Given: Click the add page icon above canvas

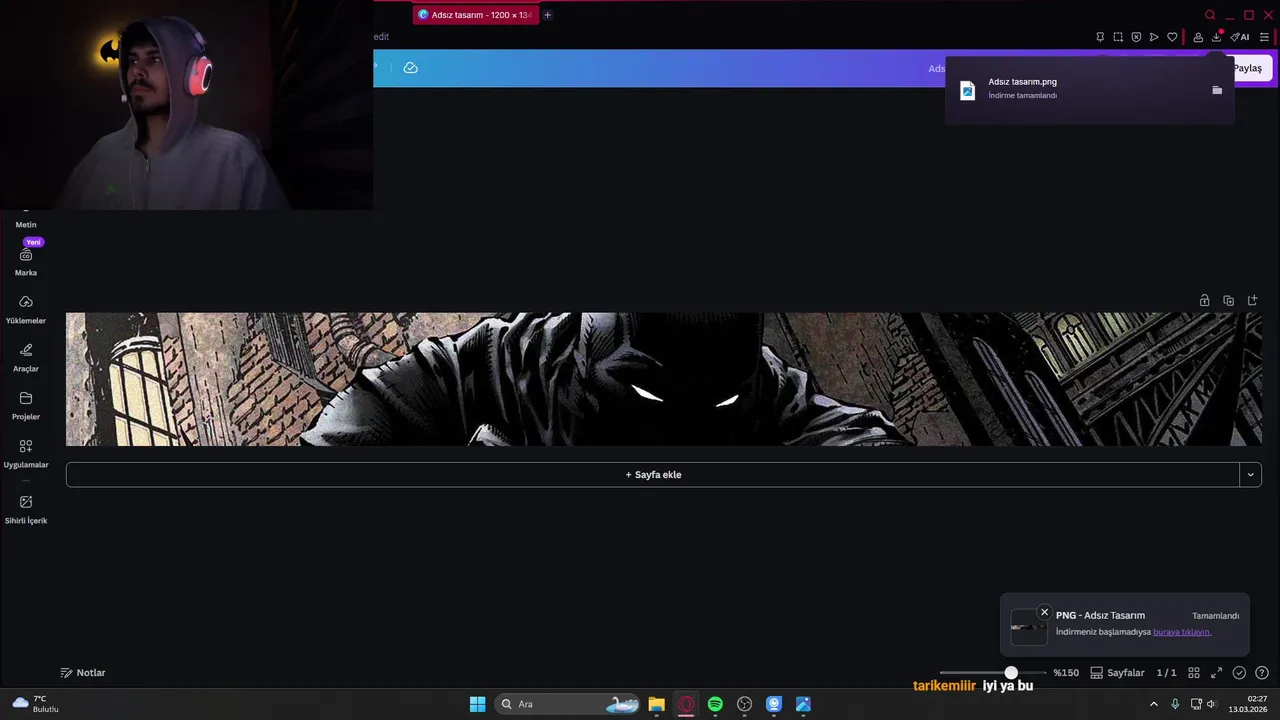Looking at the screenshot, I should [x=1252, y=300].
